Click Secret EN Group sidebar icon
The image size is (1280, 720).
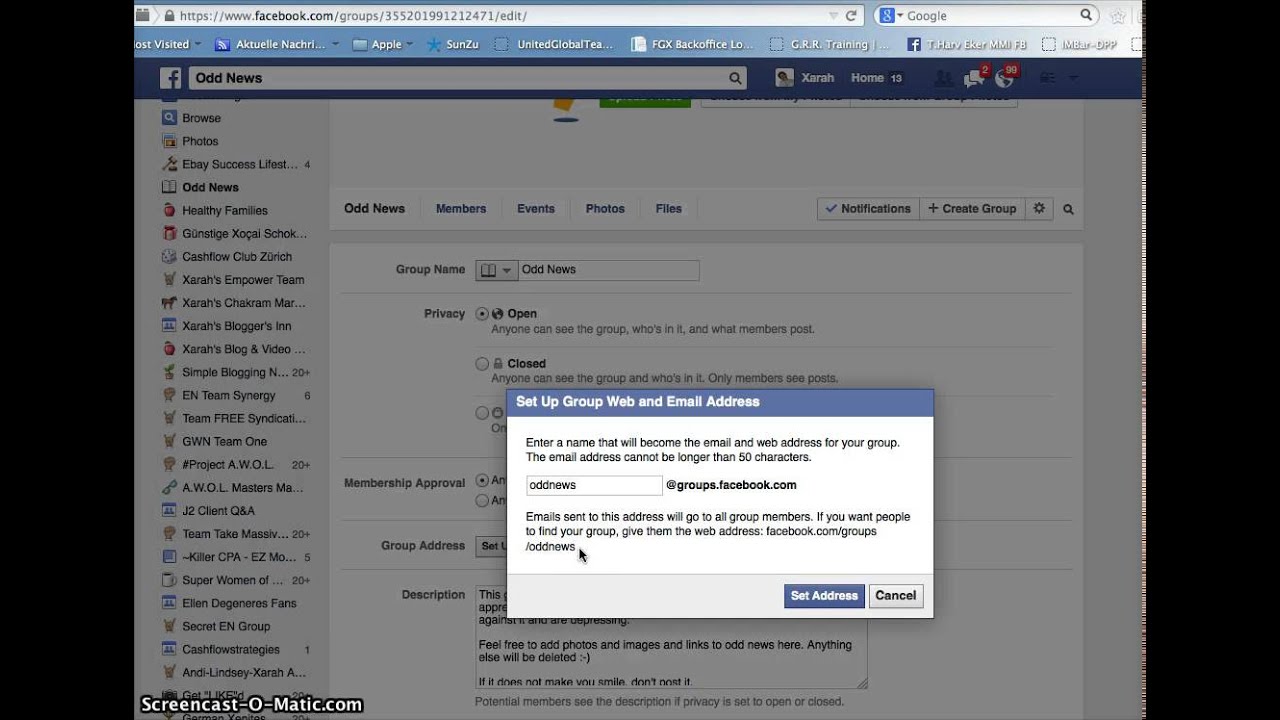click(169, 626)
